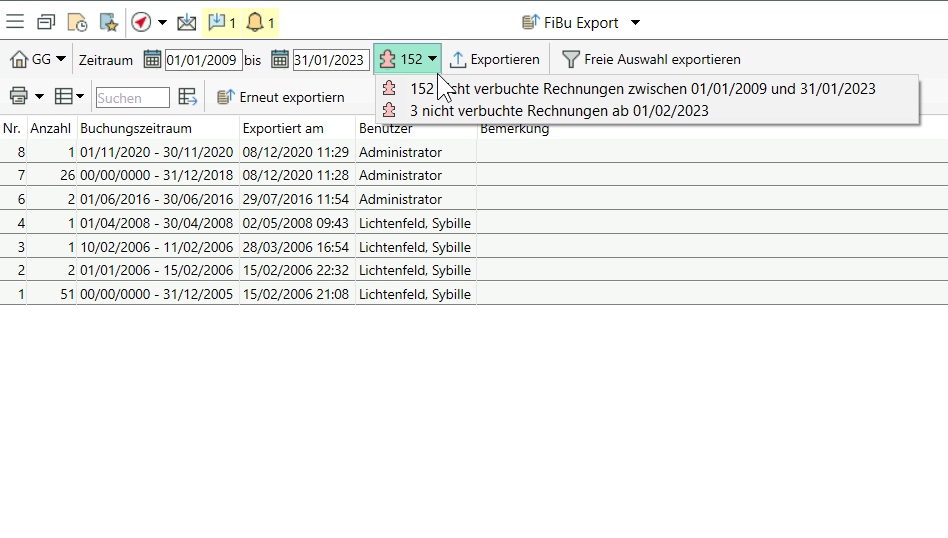Screen dimensions: 948x538
Task: Open the start date calendar picker
Action: [152, 60]
